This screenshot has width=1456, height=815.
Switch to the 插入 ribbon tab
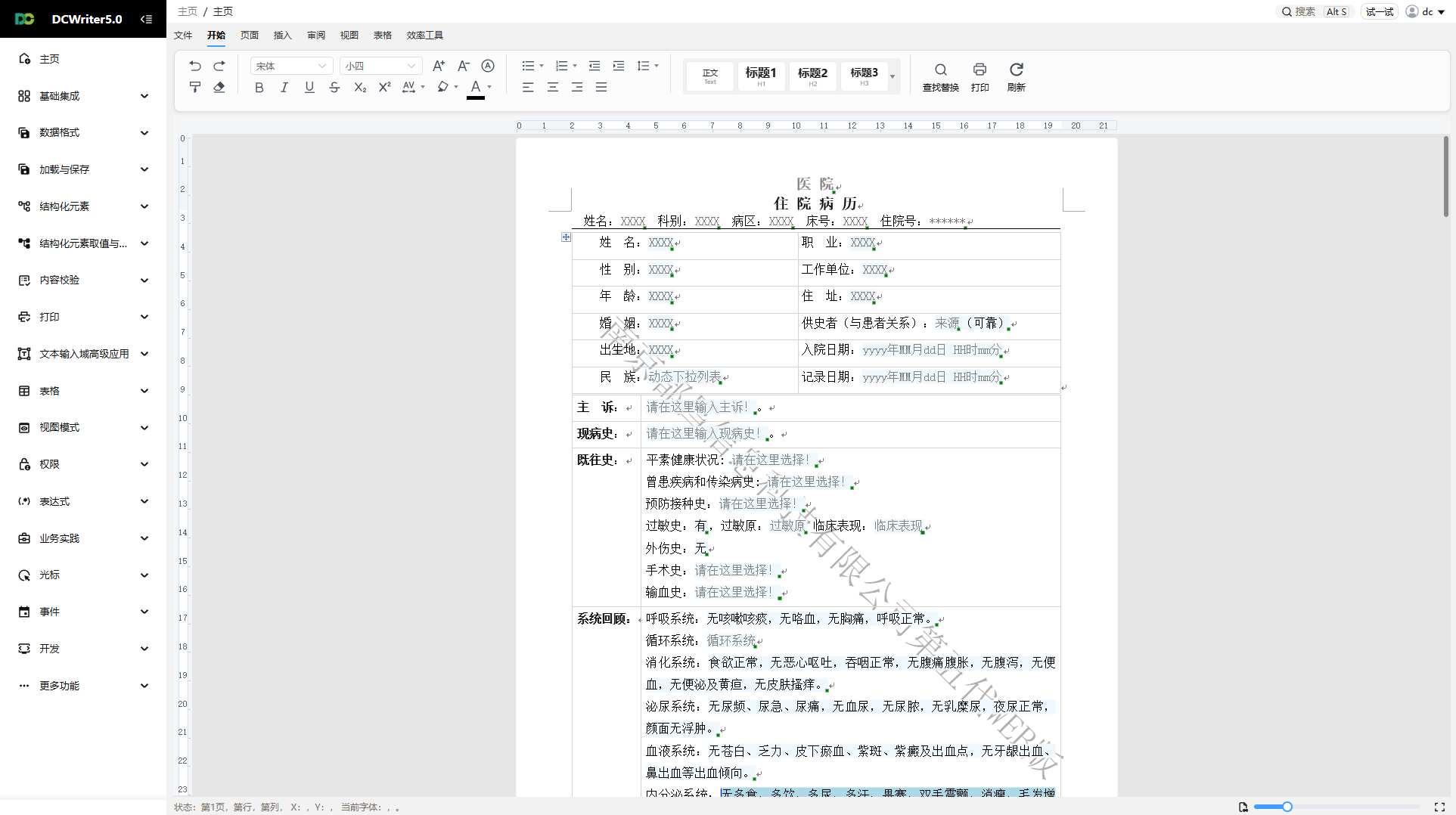[282, 35]
